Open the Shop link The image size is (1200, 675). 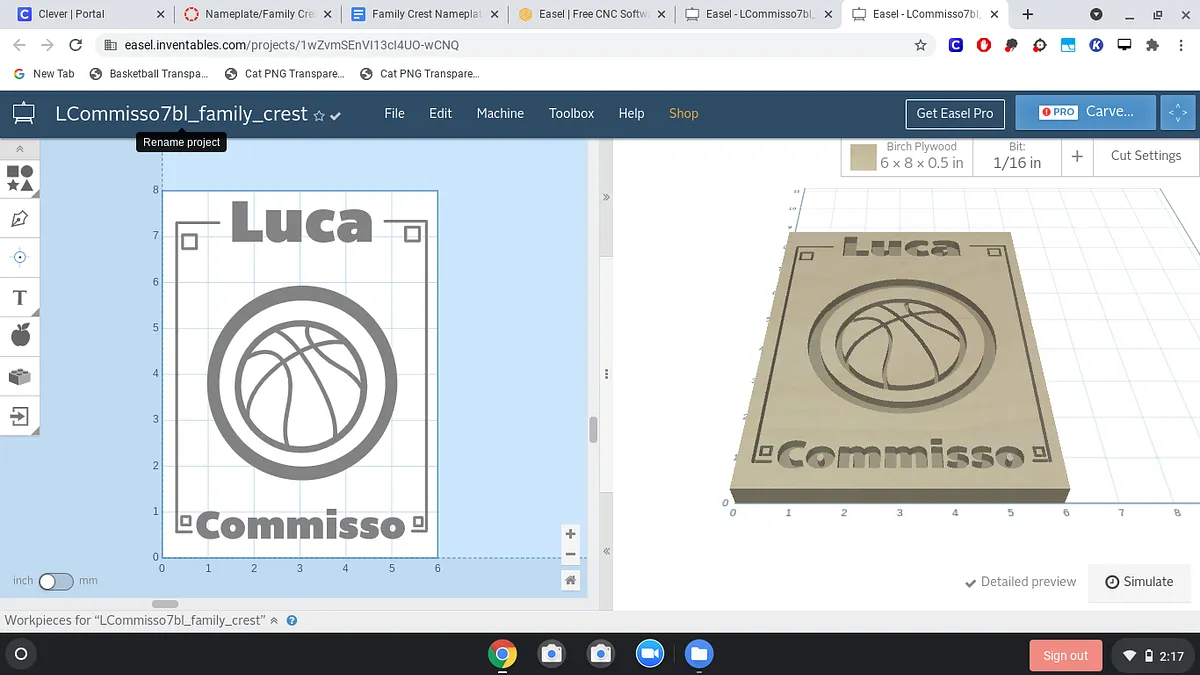(684, 113)
